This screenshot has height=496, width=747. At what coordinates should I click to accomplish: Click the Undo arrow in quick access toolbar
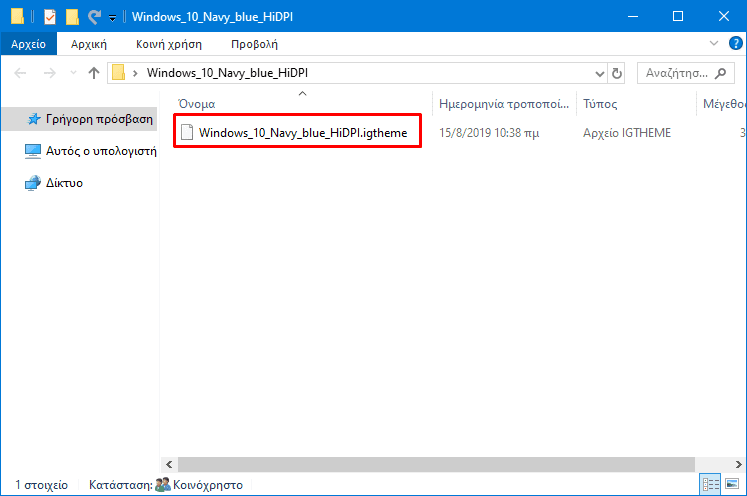[x=94, y=17]
